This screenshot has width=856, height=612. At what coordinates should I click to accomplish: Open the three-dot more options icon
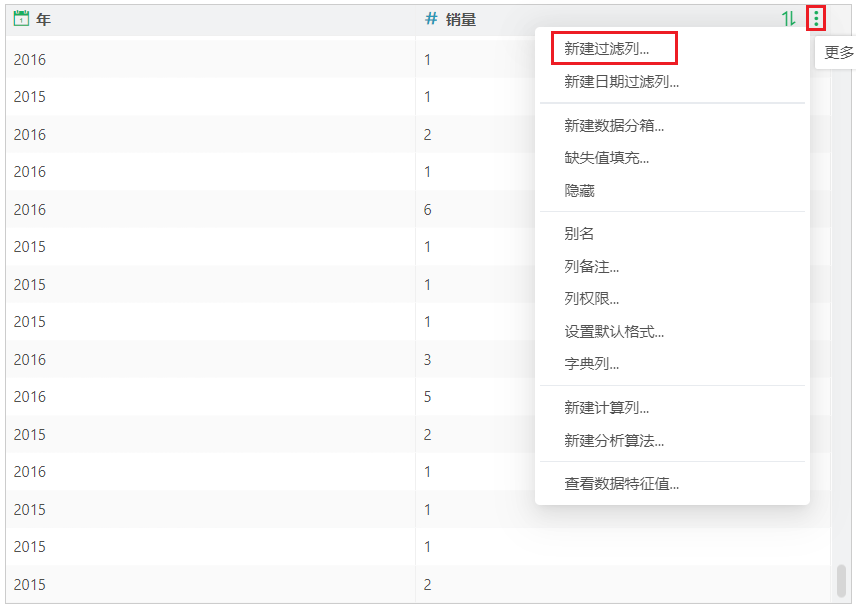click(816, 18)
